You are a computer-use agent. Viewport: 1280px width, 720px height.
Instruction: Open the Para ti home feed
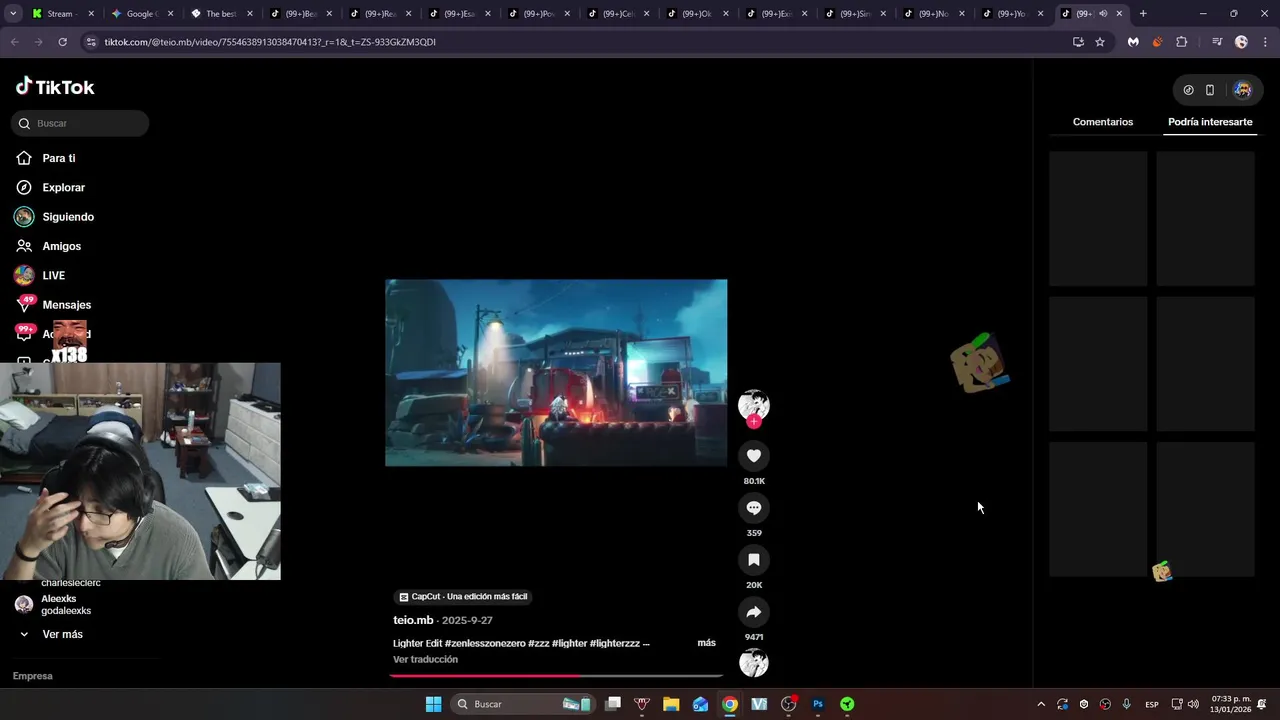pyautogui.click(x=58, y=158)
